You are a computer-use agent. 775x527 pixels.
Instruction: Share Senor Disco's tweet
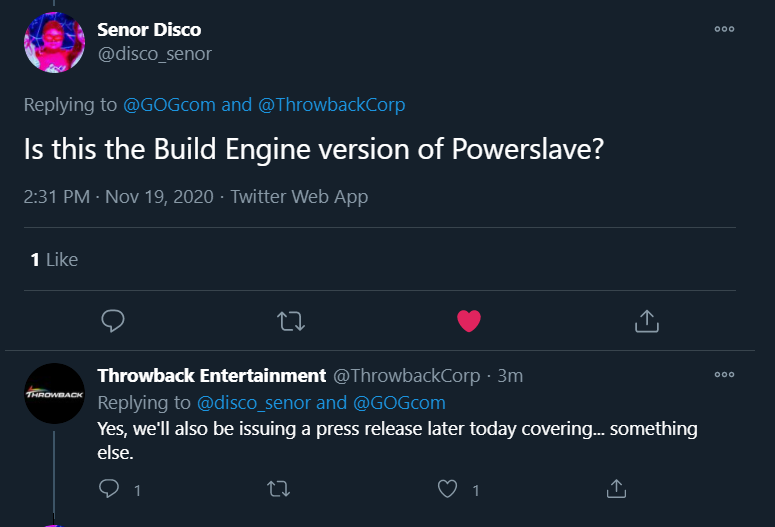tap(646, 321)
